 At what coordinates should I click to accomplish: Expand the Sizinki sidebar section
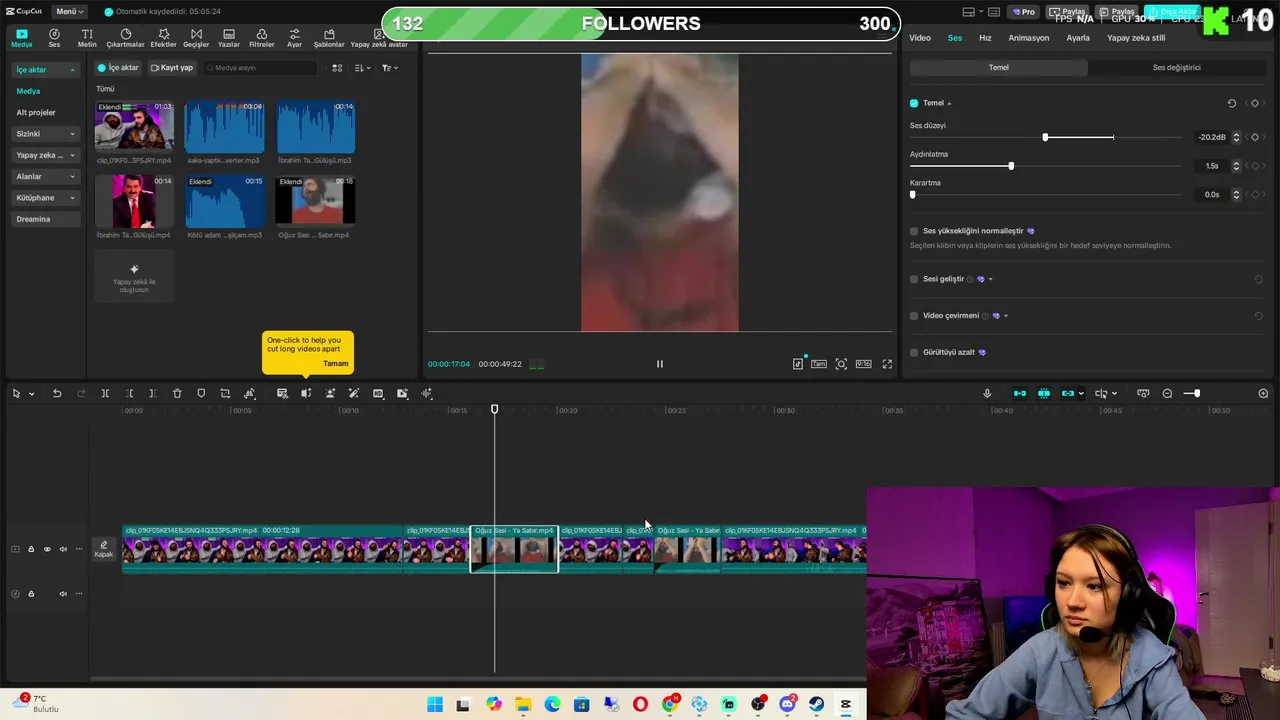click(x=45, y=134)
